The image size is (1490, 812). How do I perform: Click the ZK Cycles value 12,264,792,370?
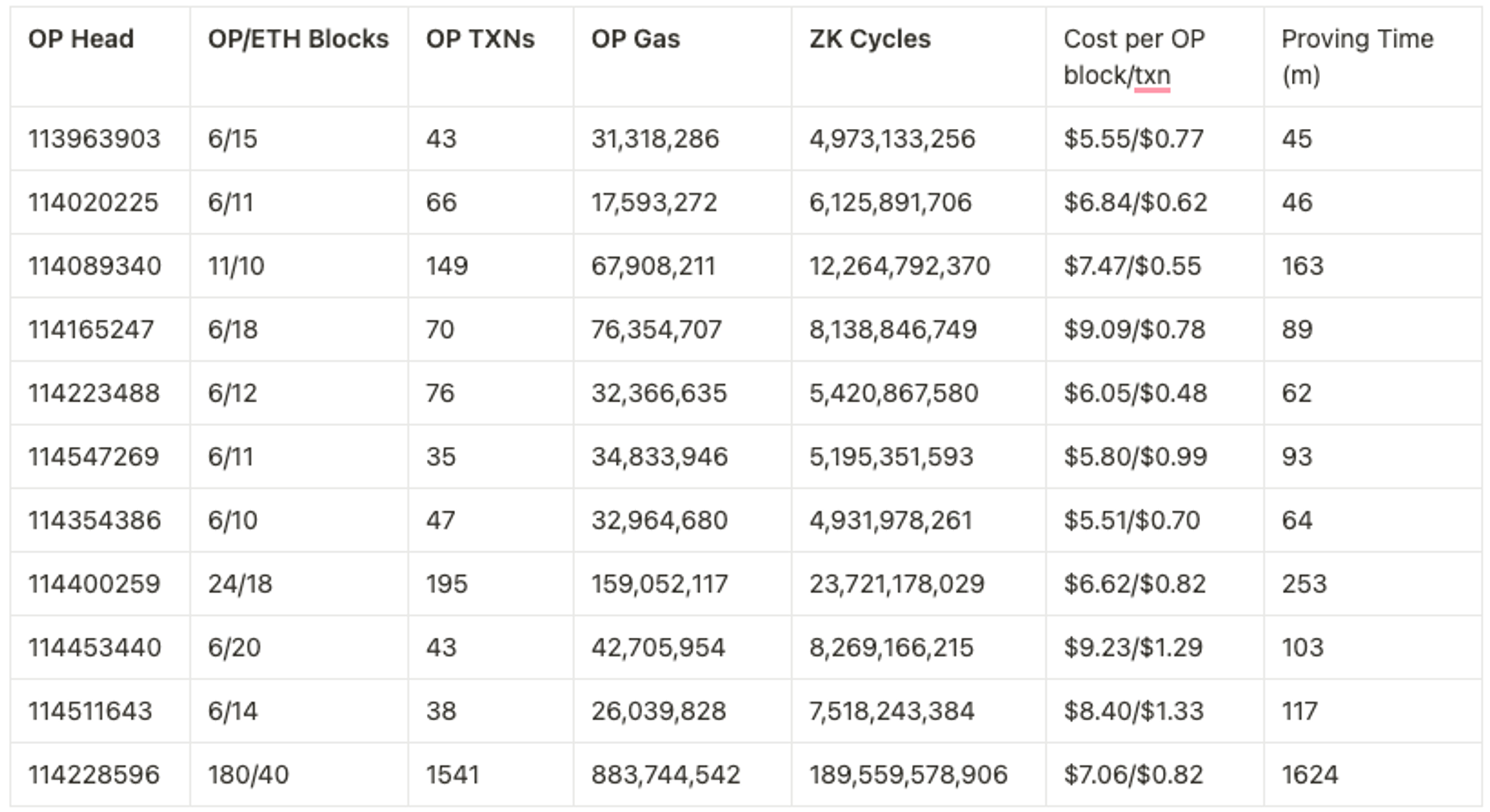tap(900, 266)
